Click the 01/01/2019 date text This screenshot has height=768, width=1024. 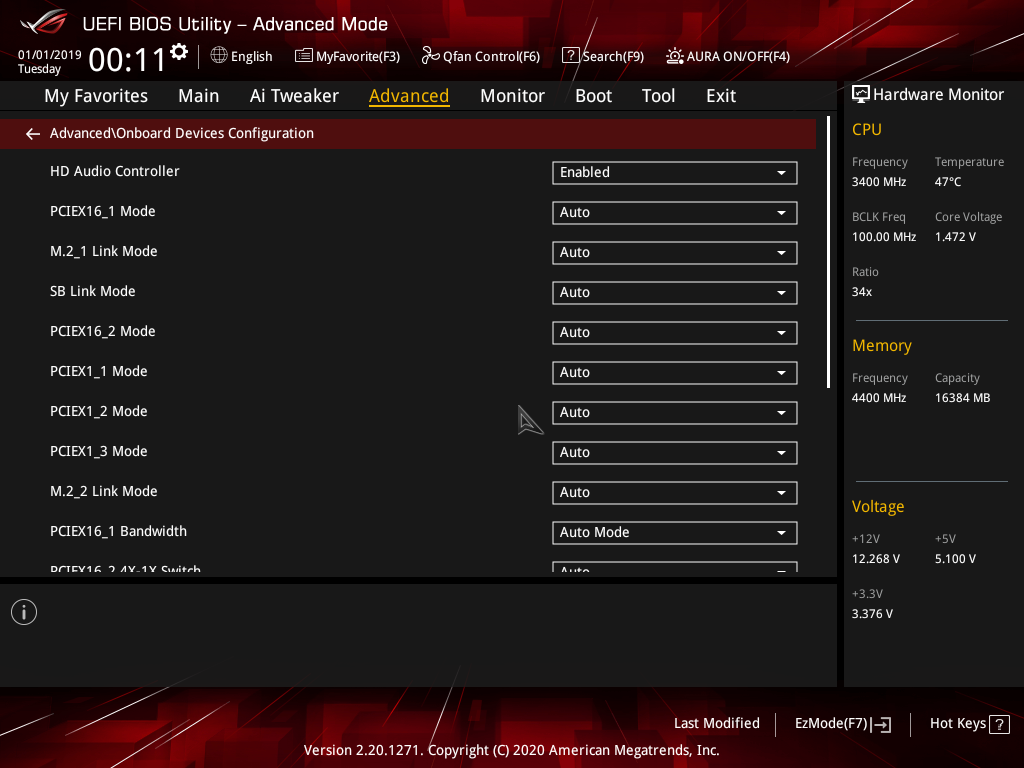coord(50,55)
